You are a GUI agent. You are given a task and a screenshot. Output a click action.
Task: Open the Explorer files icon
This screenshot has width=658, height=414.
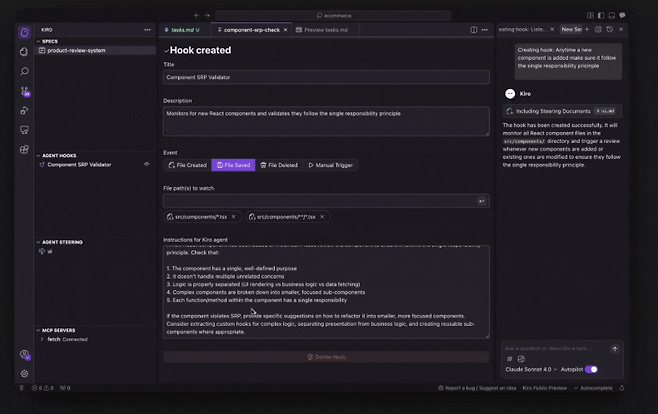(x=24, y=51)
